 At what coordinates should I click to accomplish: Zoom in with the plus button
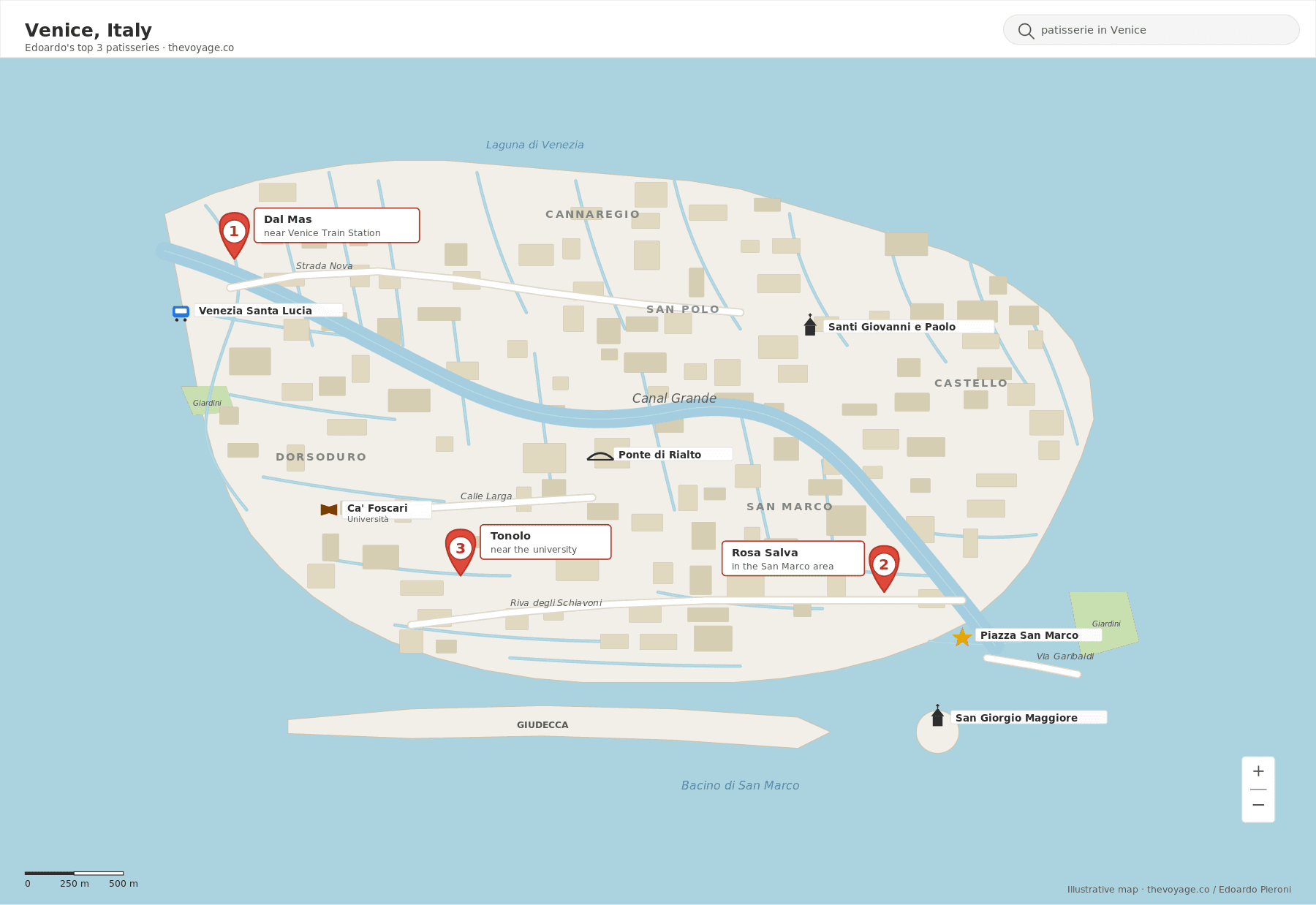pos(1258,771)
